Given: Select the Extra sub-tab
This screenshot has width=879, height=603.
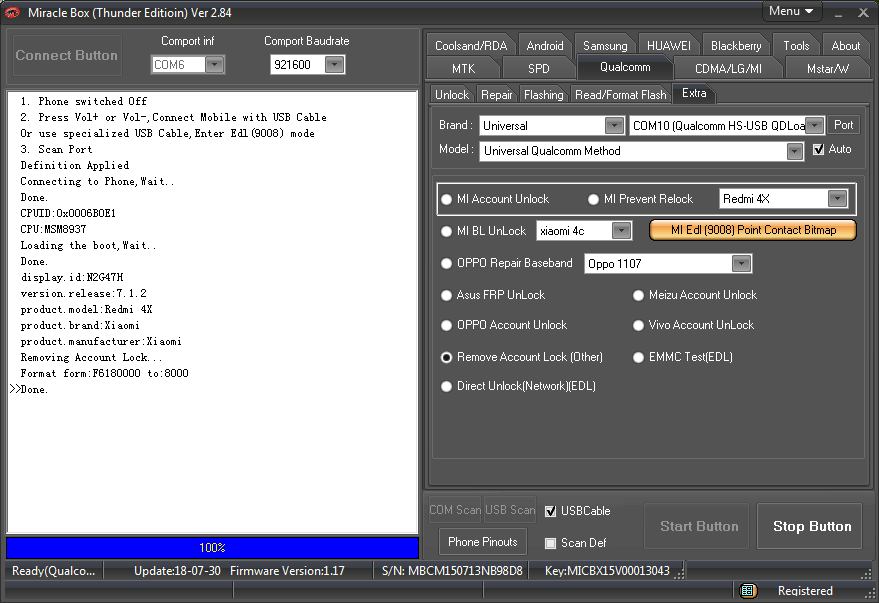Looking at the screenshot, I should [694, 93].
